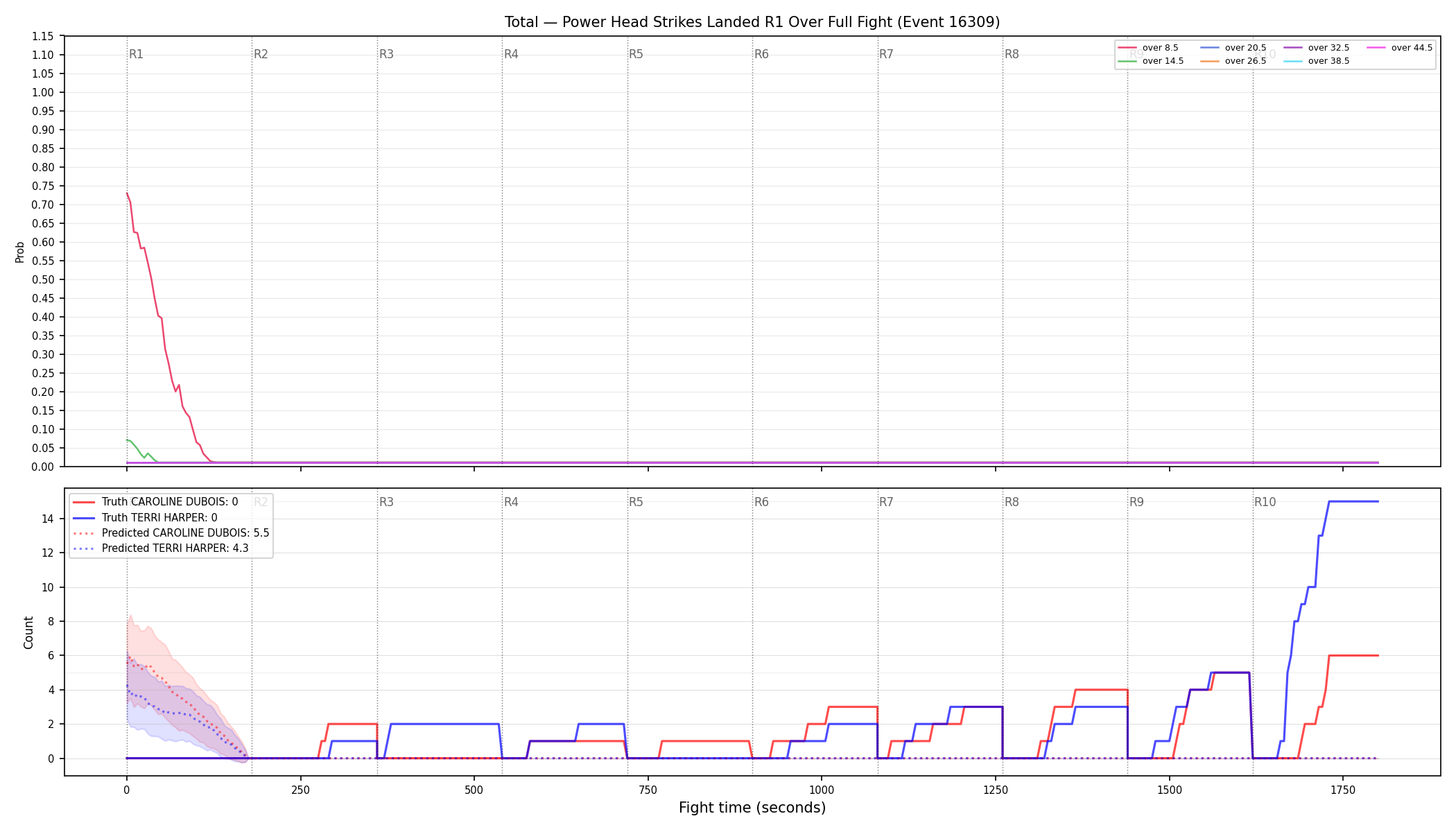Click the 10 tick on the Count axis

click(x=48, y=587)
